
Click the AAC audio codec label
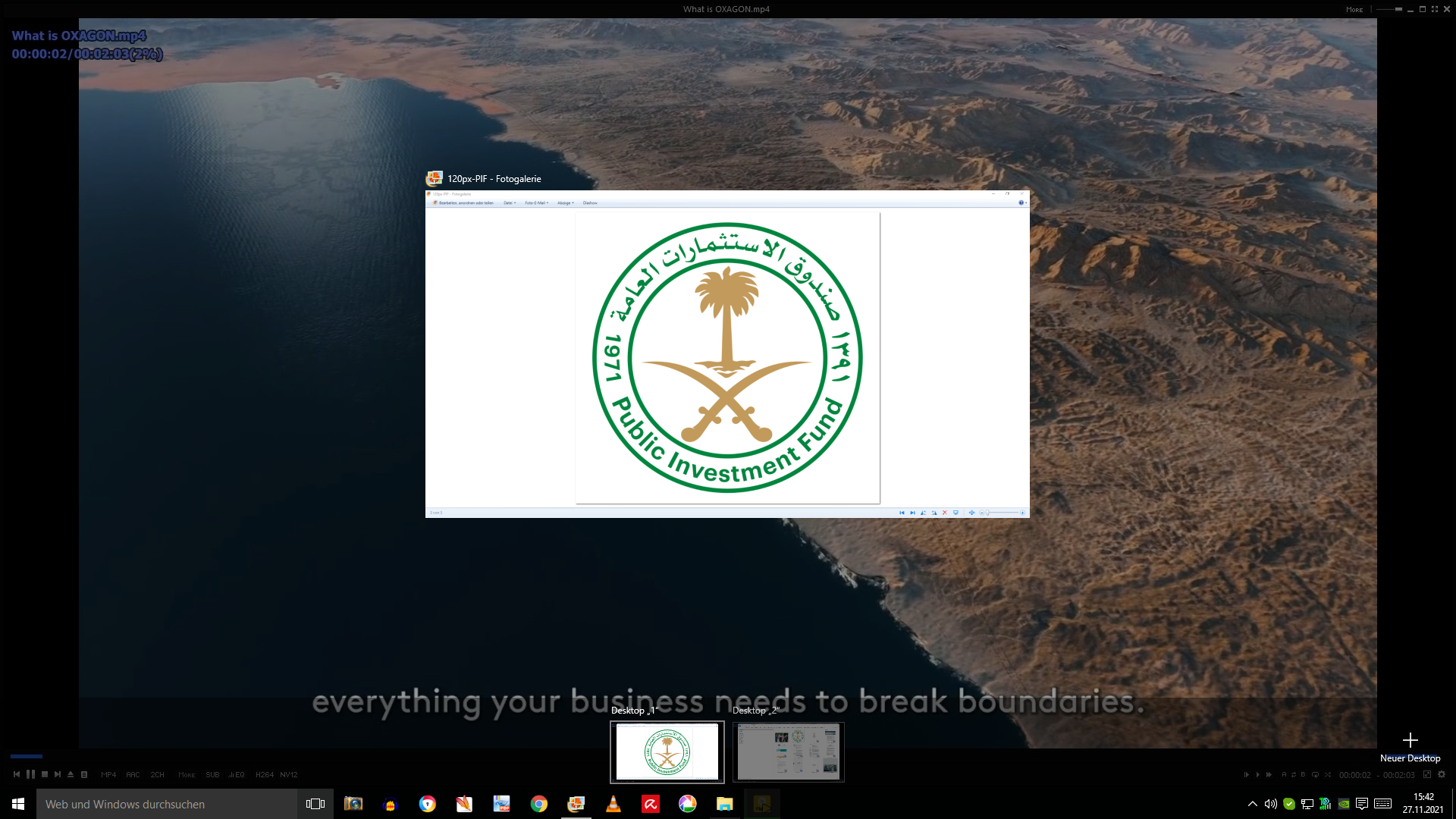133,775
